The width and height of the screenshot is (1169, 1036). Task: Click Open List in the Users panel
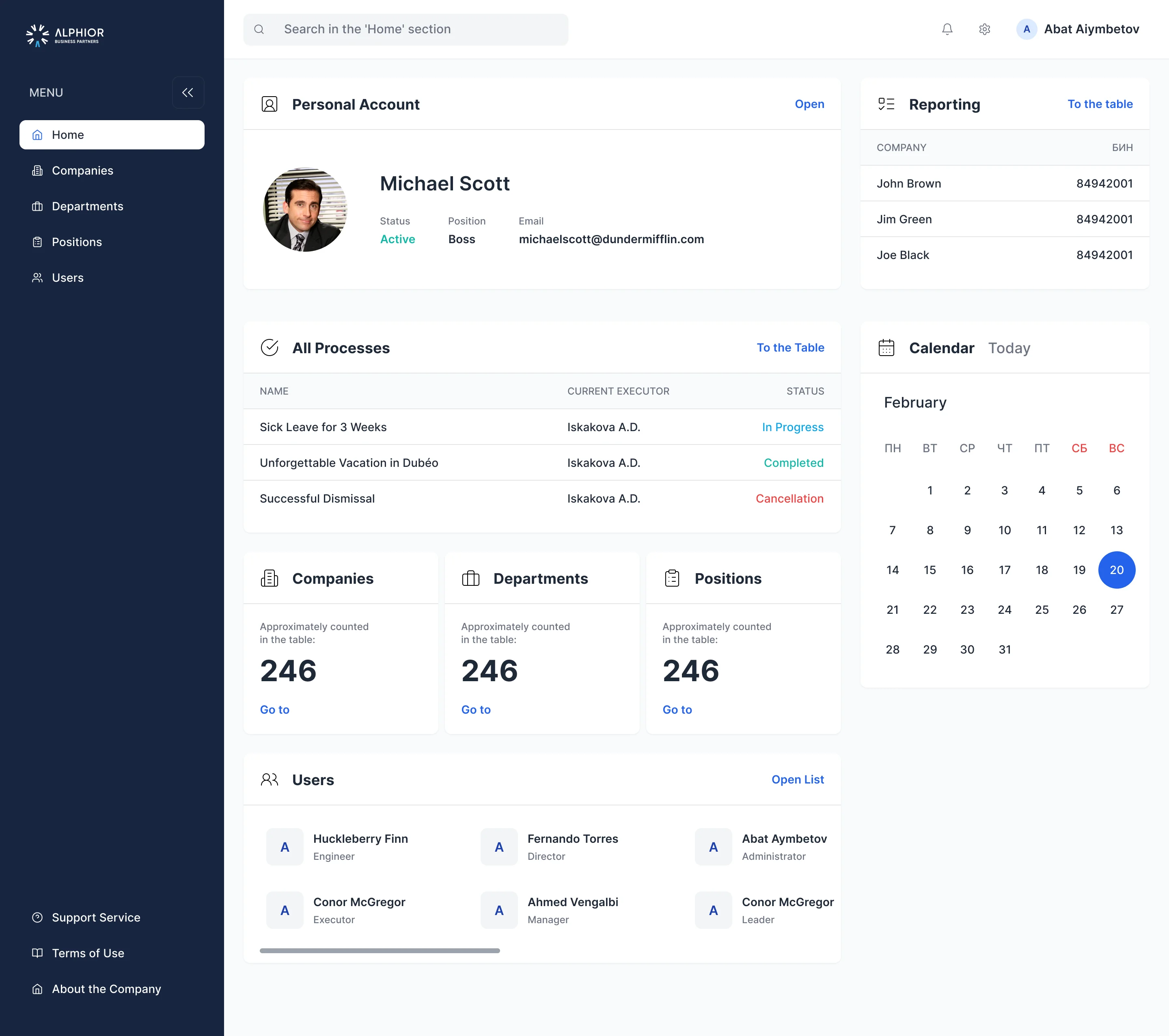point(797,780)
